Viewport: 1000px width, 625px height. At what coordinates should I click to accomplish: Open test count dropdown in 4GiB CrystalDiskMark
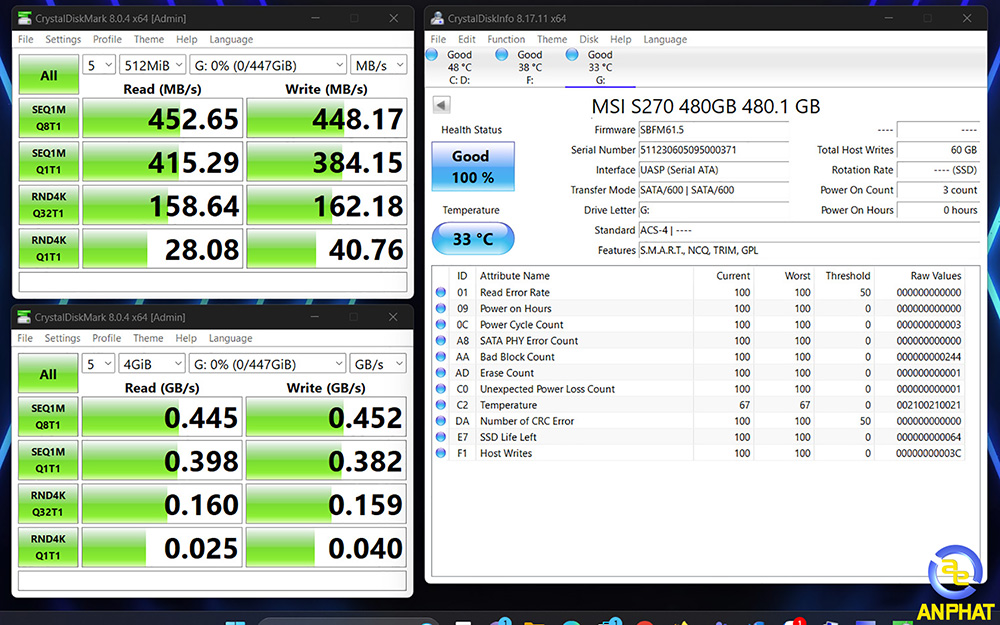(x=98, y=364)
